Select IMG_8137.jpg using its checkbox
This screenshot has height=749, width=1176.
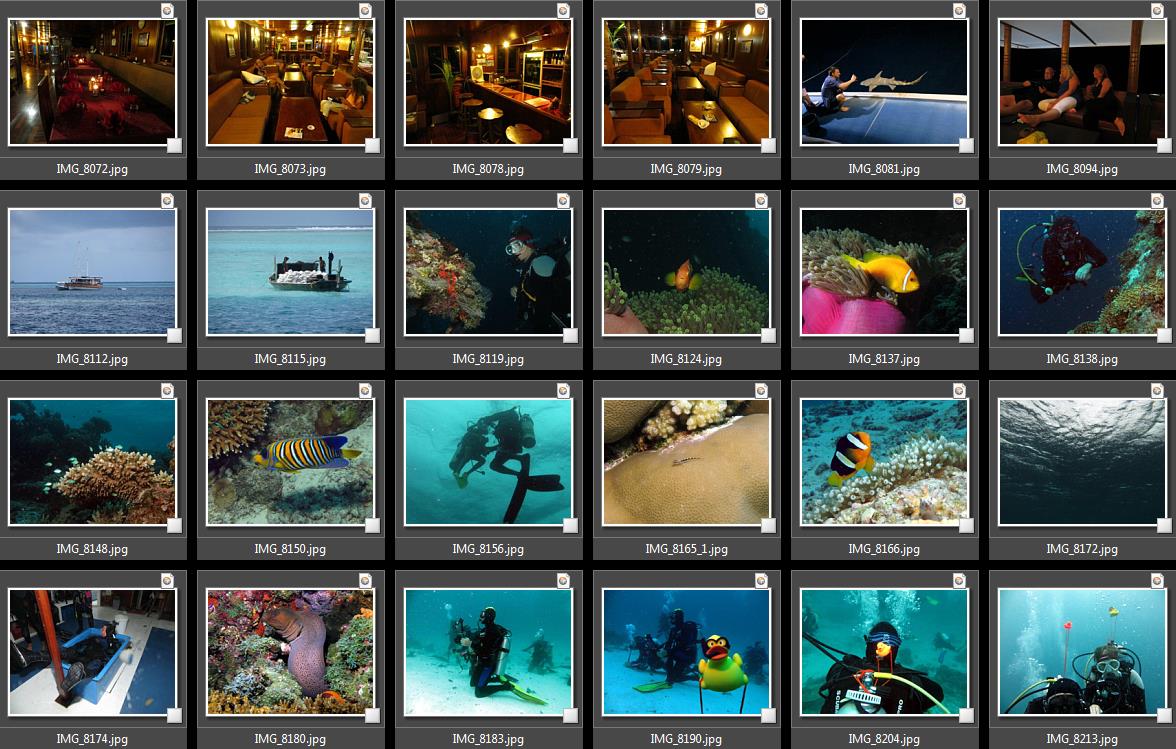(967, 335)
